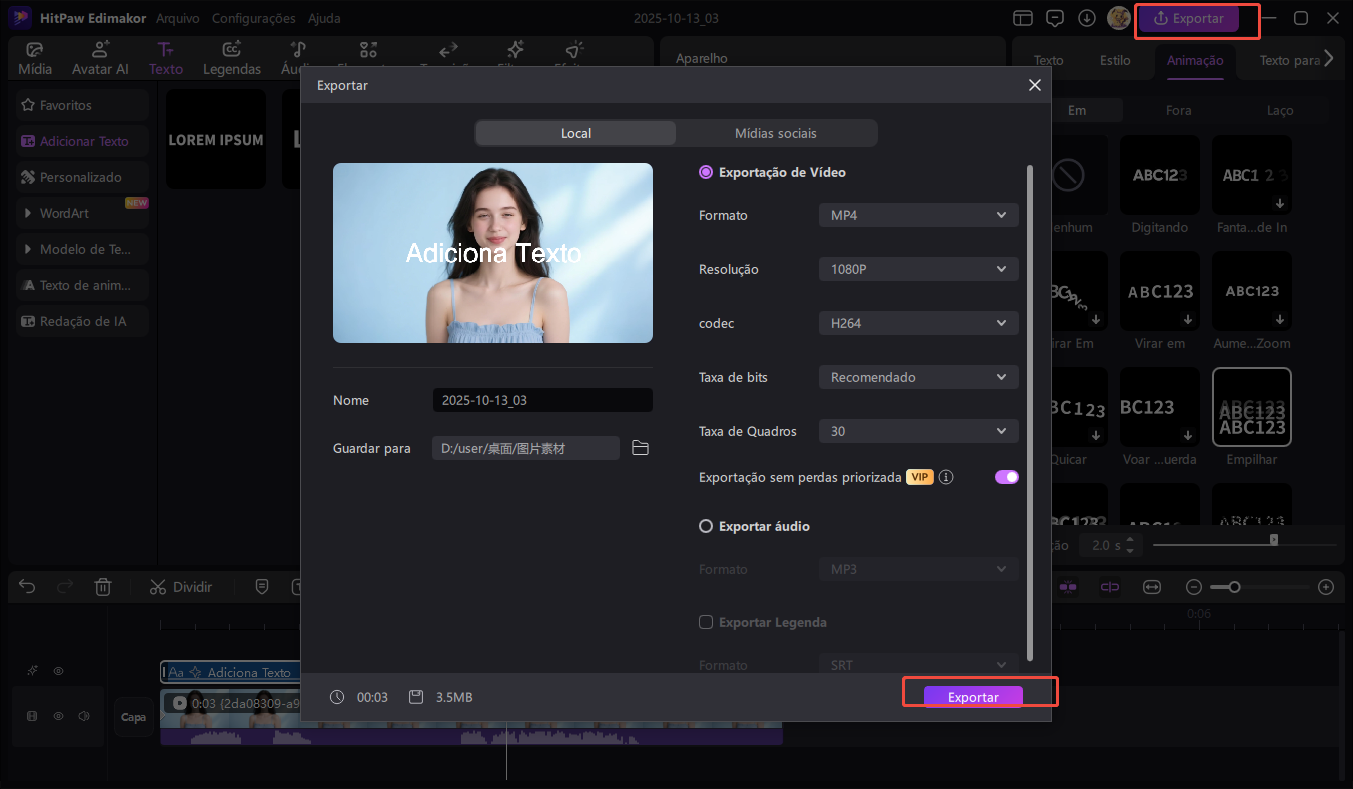Open the Legendas tool in top toolbar
1353x789 pixels.
[232, 59]
